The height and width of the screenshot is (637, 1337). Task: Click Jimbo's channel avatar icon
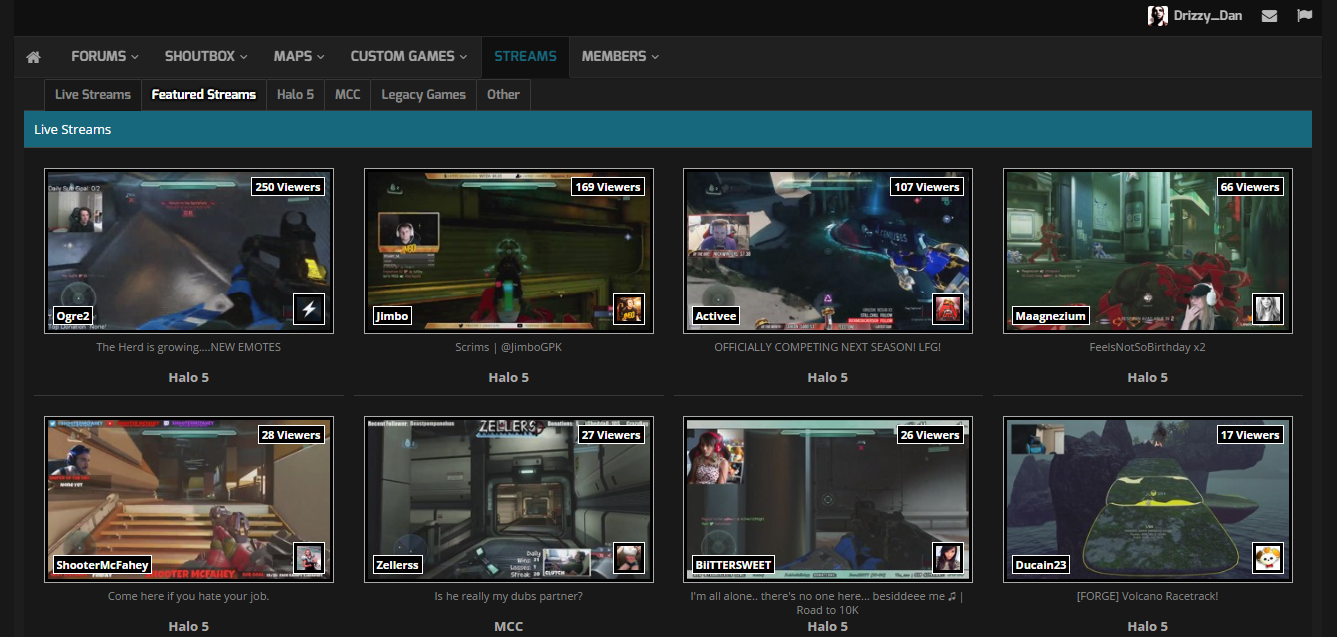click(628, 308)
